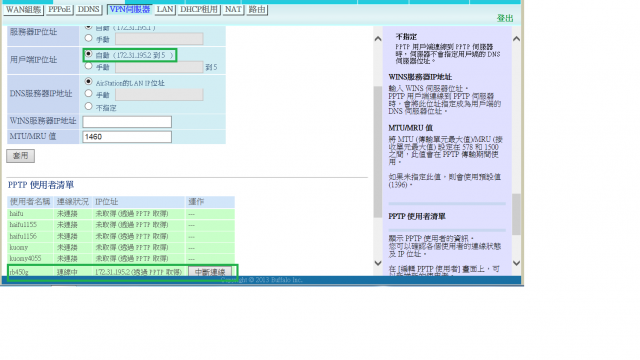Select manual DNS server address radio

coord(88,94)
